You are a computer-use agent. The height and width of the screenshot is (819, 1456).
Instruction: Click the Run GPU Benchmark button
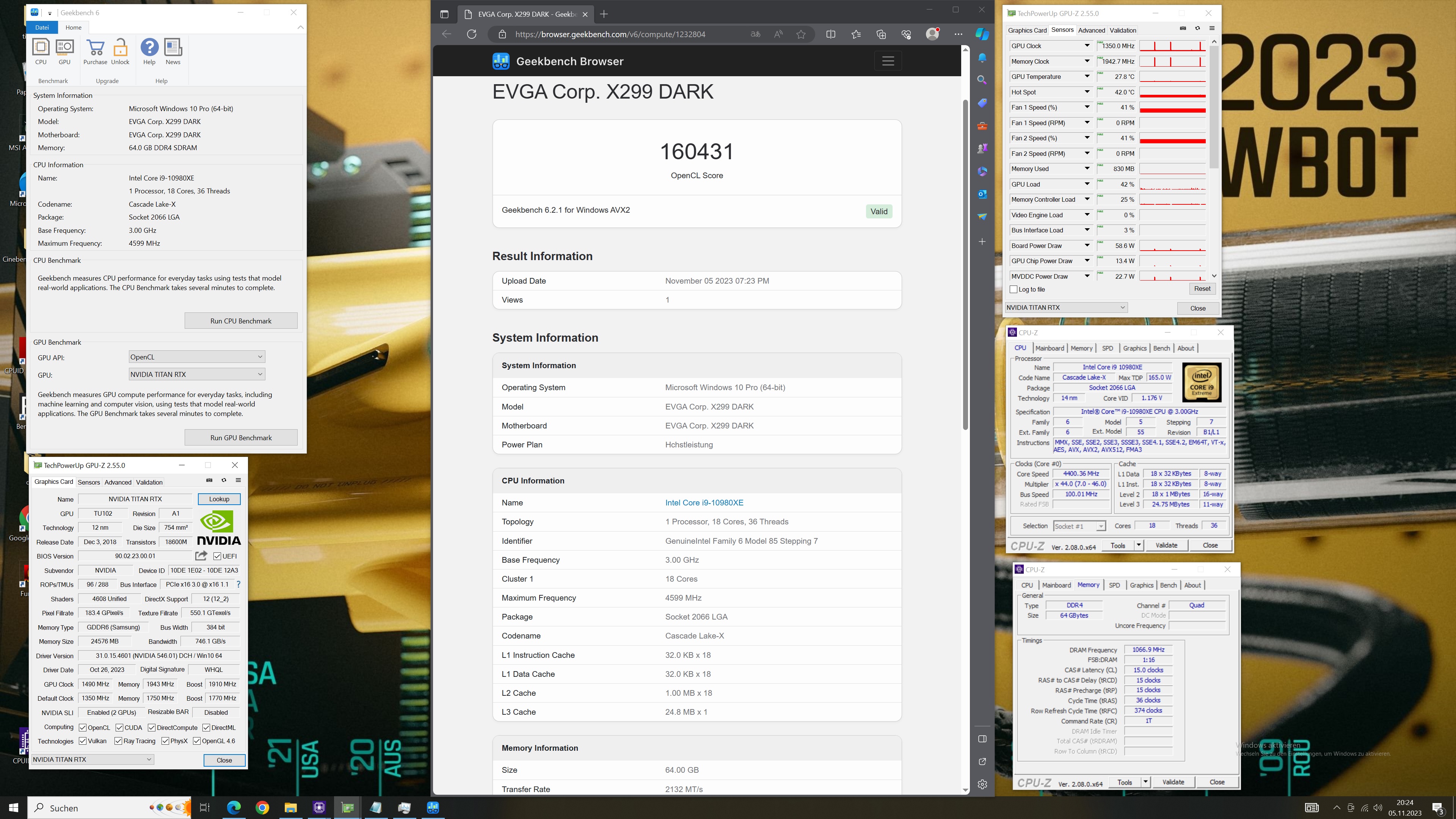(x=241, y=438)
